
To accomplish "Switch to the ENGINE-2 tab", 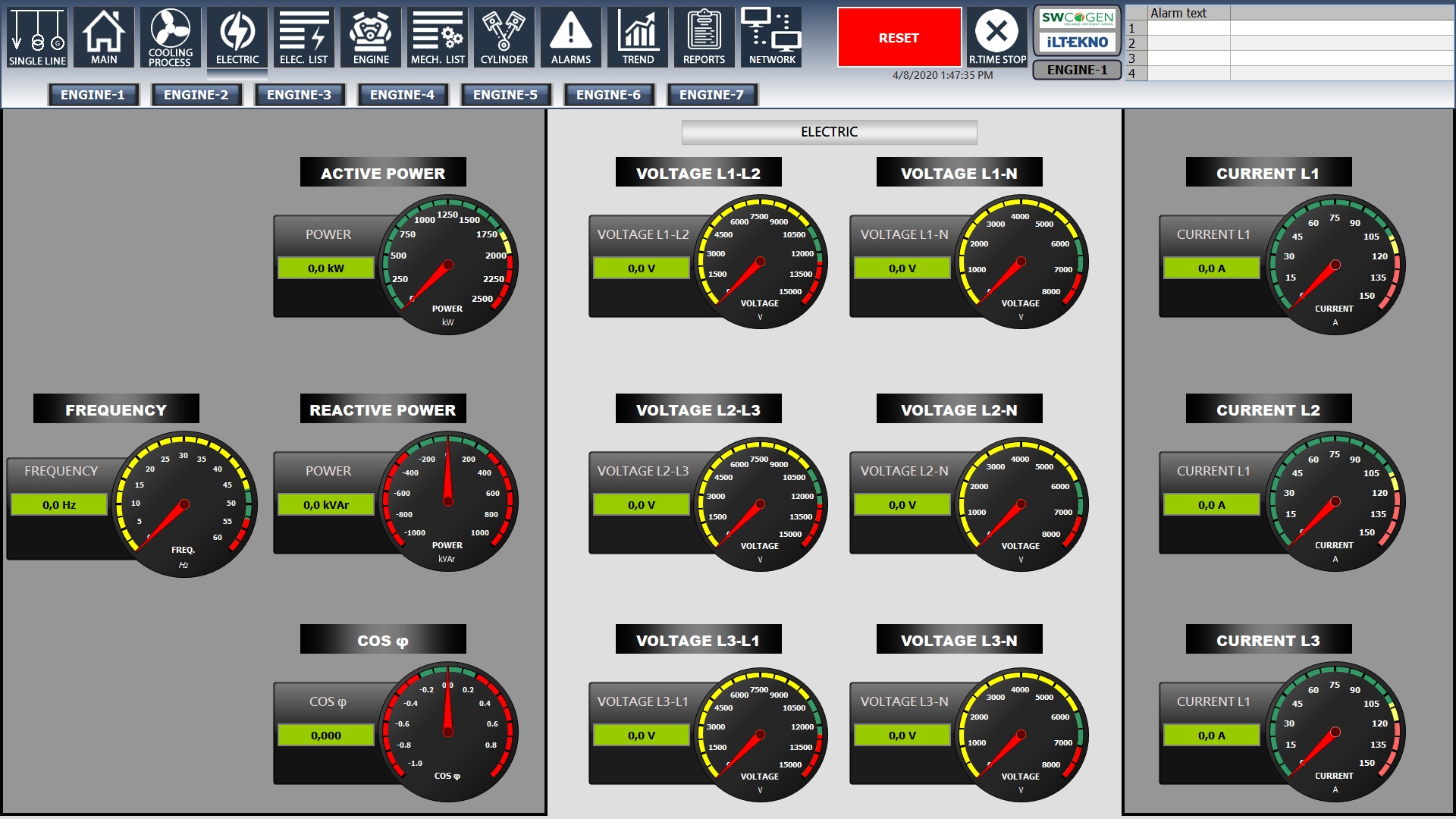I will (196, 94).
